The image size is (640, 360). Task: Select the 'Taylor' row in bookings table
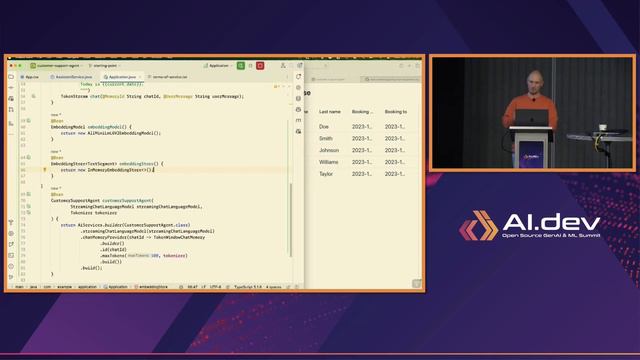[x=363, y=174]
